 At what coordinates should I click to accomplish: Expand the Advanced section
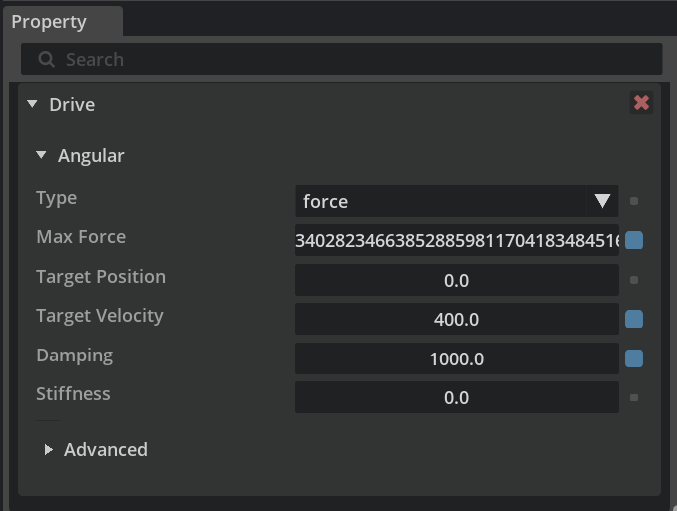49,450
